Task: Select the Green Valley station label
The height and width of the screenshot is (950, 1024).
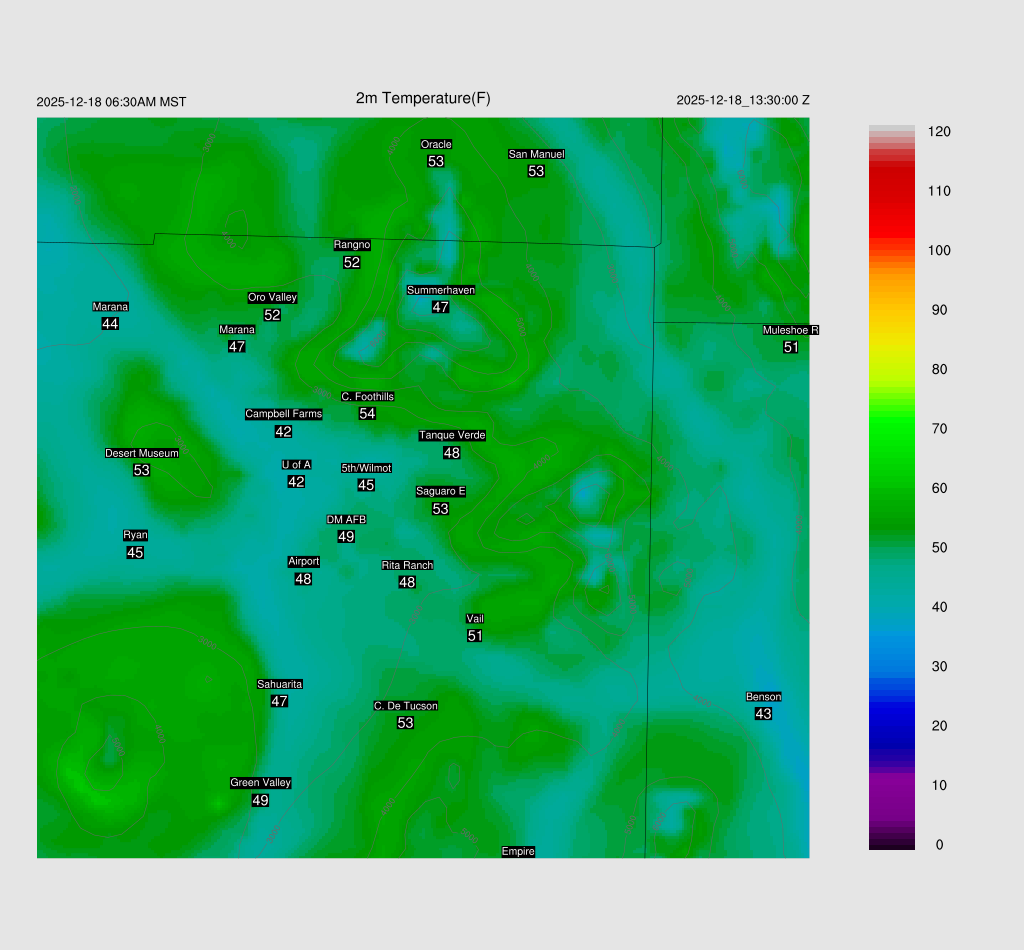Action: 260,783
